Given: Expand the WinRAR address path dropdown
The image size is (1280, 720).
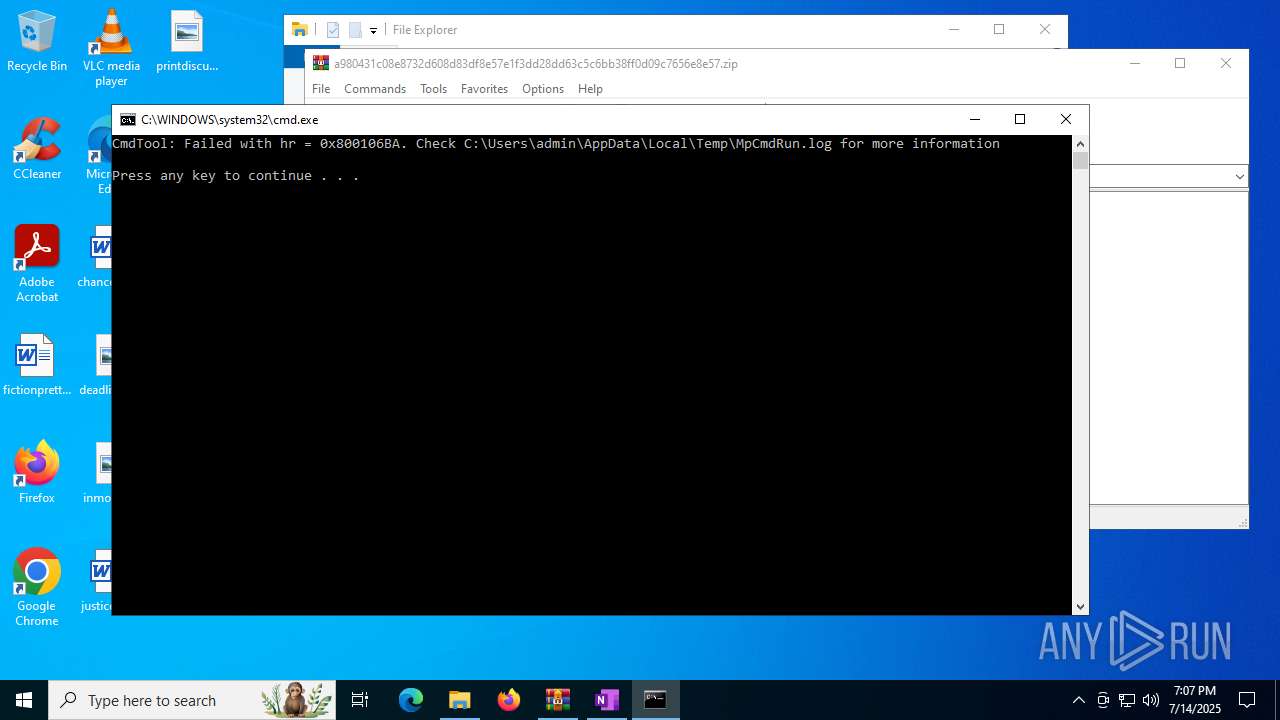Looking at the screenshot, I should coord(1239,177).
